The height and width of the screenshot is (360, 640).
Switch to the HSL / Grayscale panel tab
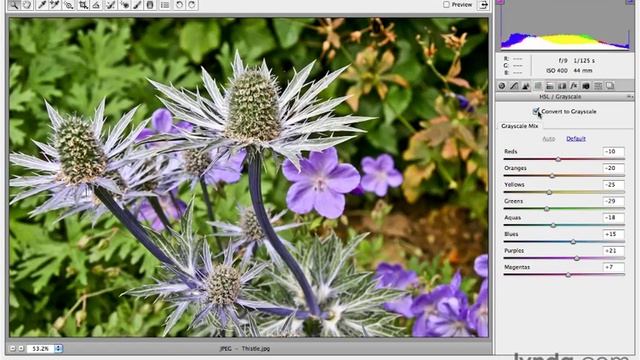[x=538, y=86]
